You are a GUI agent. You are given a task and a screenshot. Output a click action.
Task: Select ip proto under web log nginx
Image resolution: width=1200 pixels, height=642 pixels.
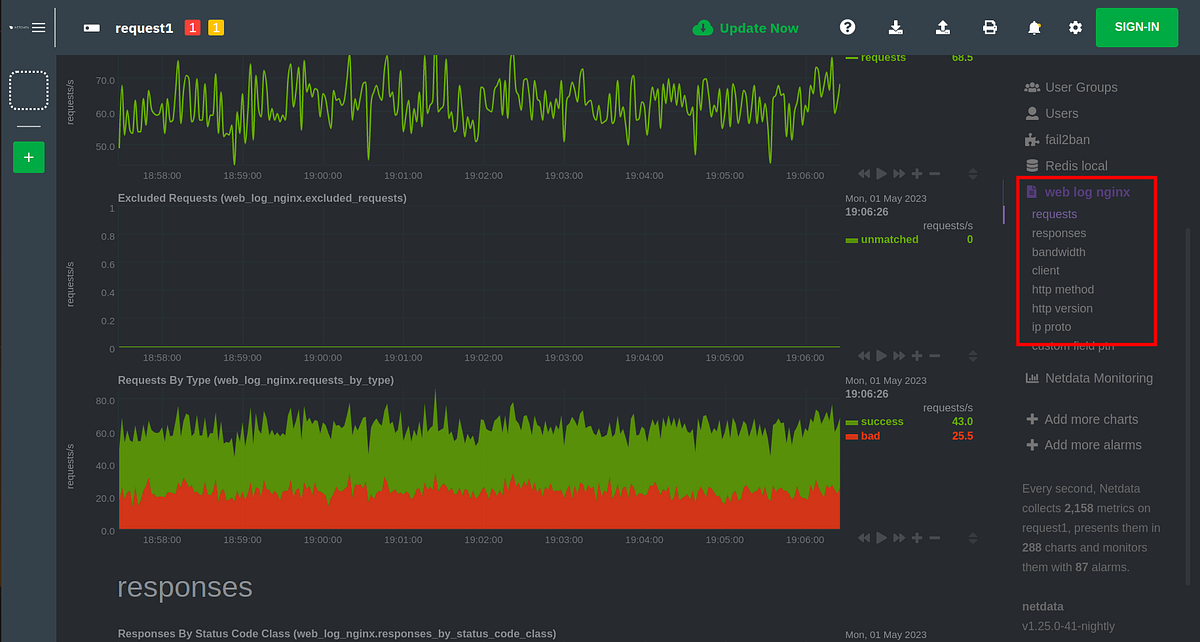(1050, 326)
